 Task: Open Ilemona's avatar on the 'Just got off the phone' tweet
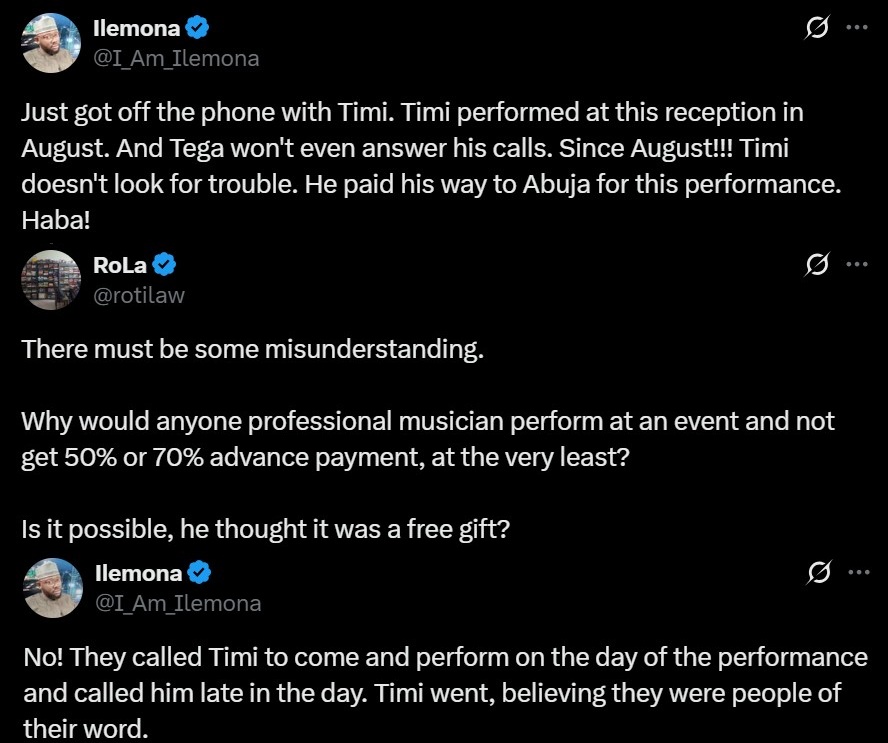coord(51,43)
